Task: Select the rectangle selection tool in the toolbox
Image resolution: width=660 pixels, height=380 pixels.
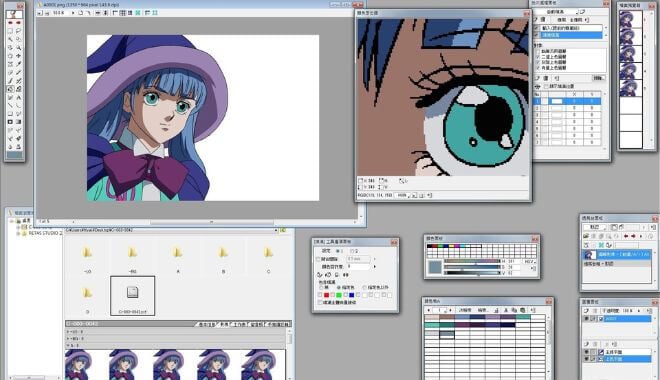Action: (x=10, y=31)
